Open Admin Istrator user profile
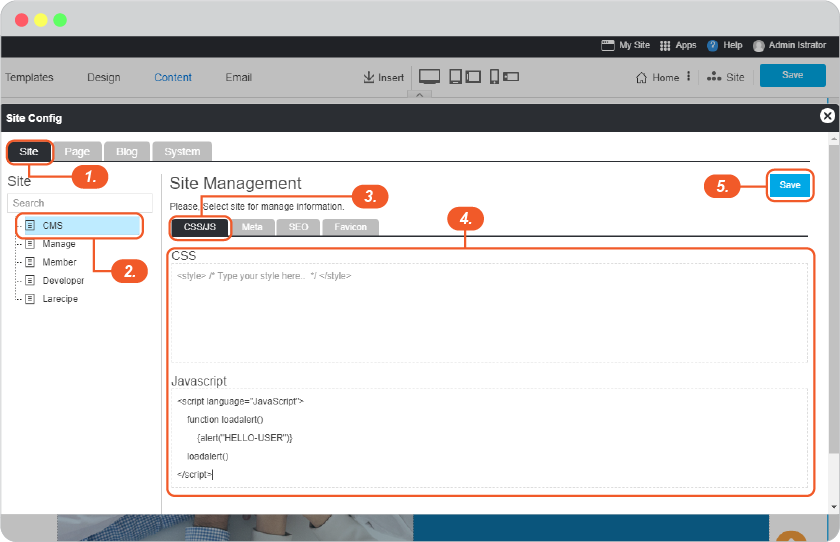Screen dimensions: 840x542 coord(789,46)
